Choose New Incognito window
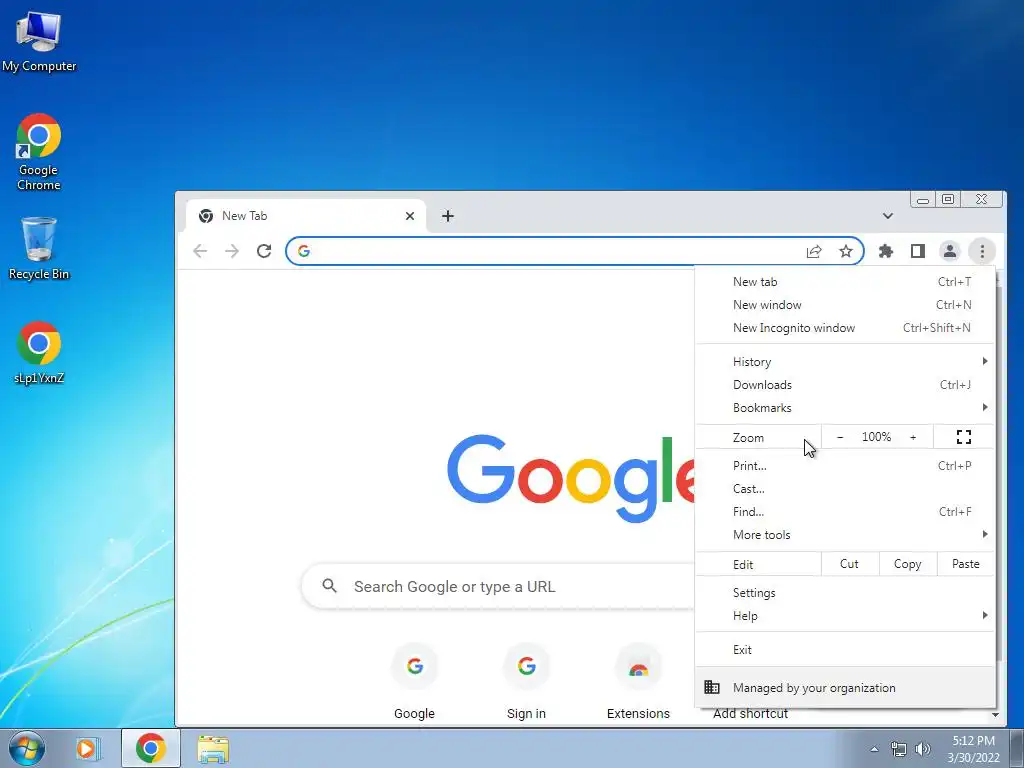The width and height of the screenshot is (1024, 768). (846, 328)
